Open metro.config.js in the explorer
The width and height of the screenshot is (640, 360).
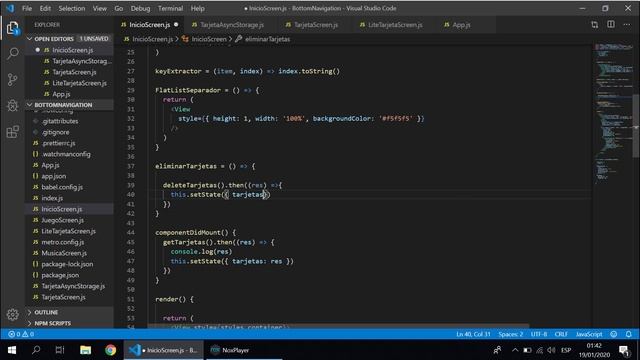pyautogui.click(x=62, y=242)
